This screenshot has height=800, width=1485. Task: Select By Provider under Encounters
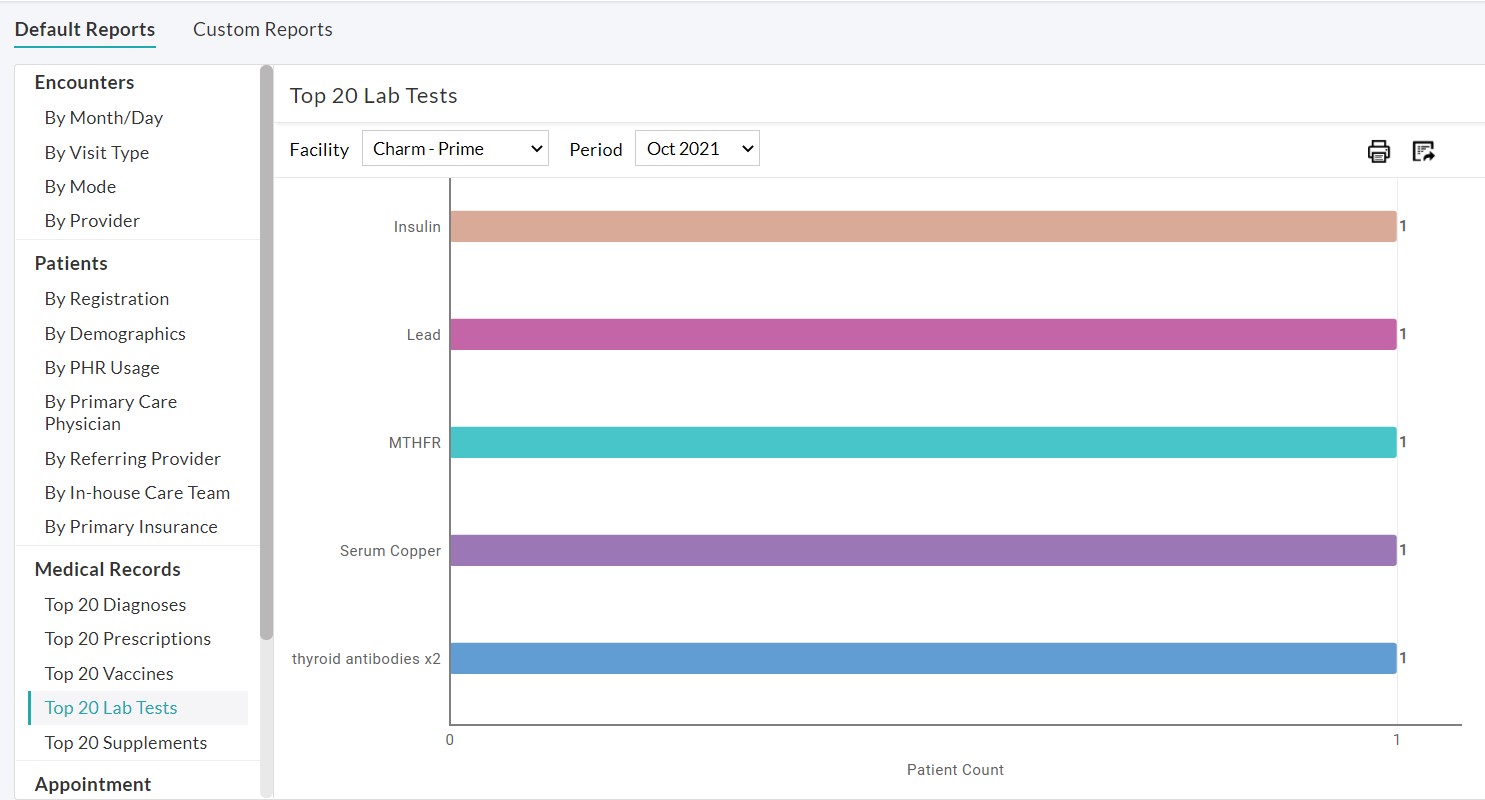[x=92, y=221]
